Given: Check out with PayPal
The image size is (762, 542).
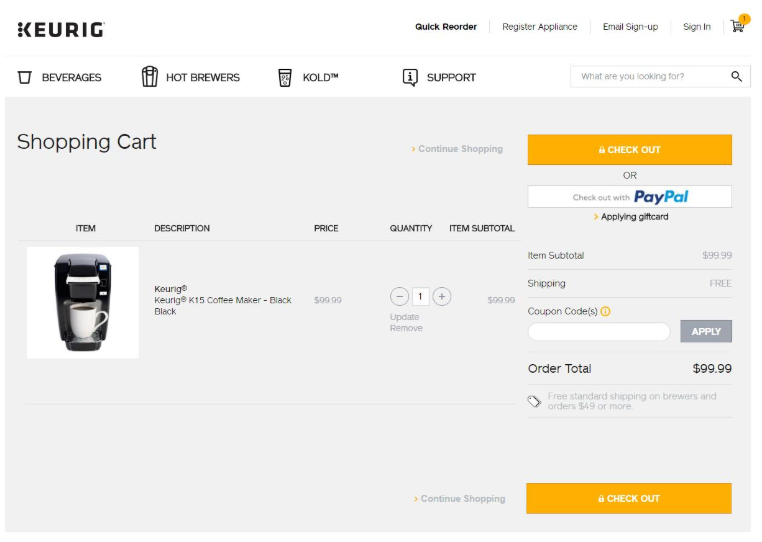Looking at the screenshot, I should (629, 197).
